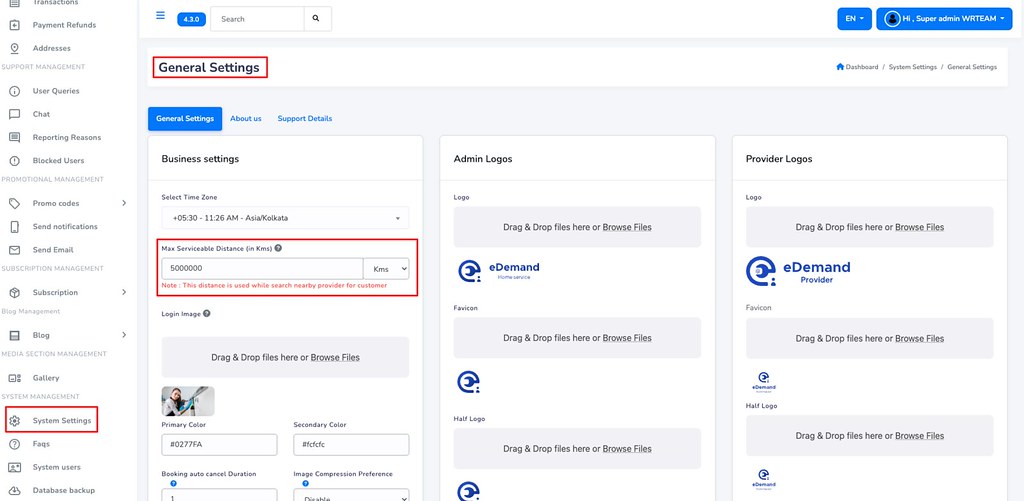Screen dimensions: 1024x501
Task: Click the Dashboard breadcrumb link
Action: 861,67
